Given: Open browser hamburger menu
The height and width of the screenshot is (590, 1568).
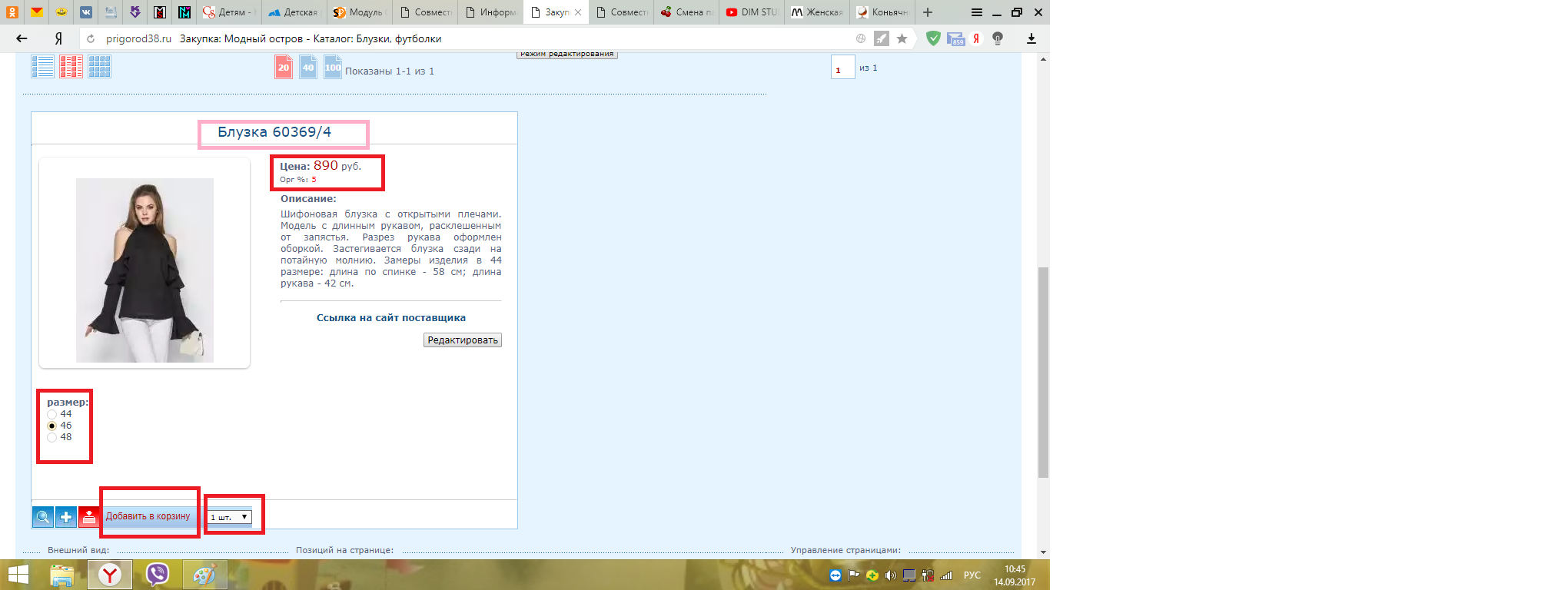Looking at the screenshot, I should [977, 12].
